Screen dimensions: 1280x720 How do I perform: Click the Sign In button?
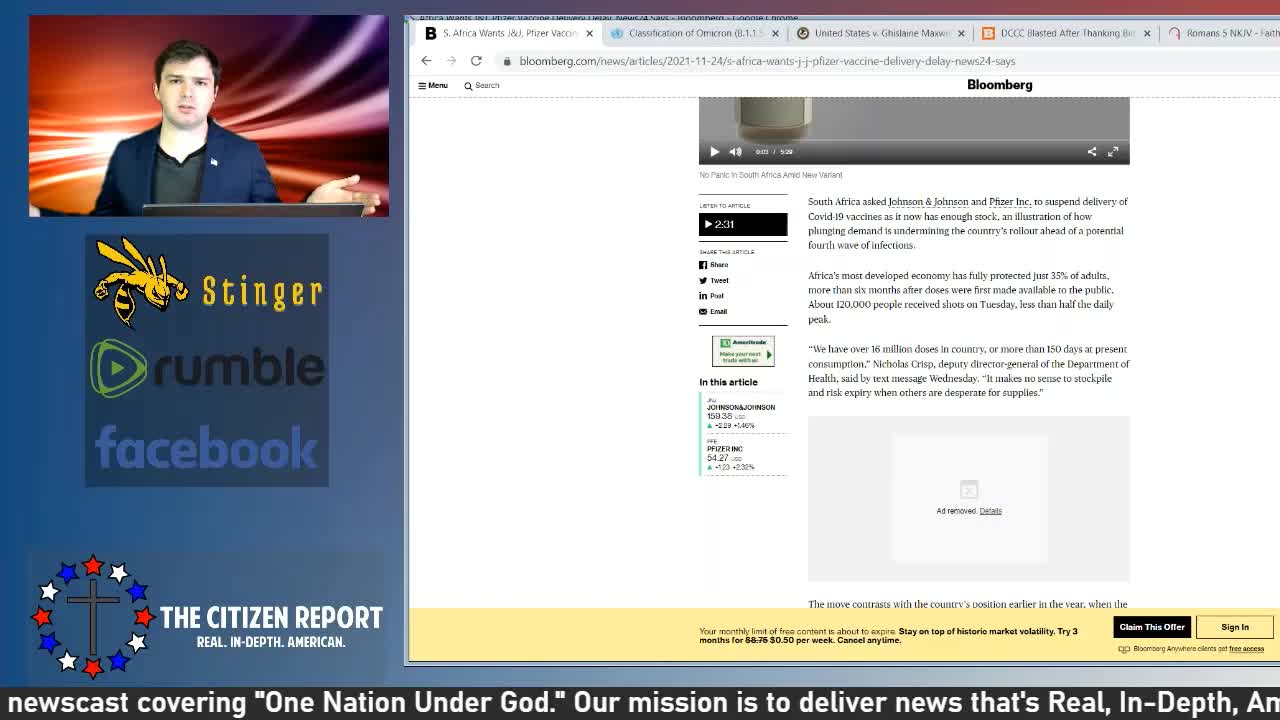[x=1235, y=627]
